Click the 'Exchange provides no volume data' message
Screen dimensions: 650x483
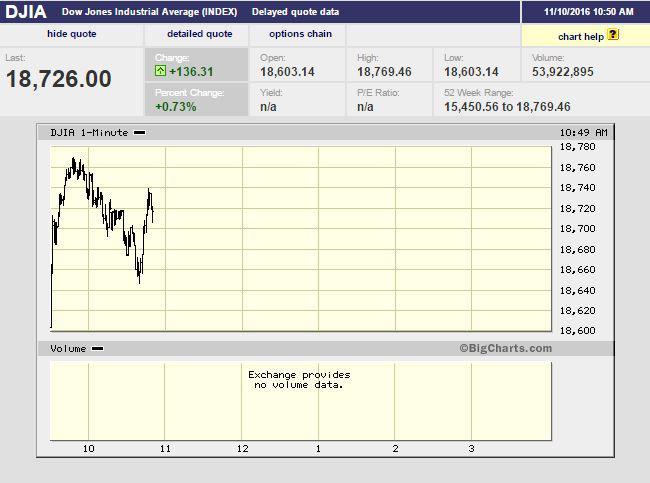(299, 379)
